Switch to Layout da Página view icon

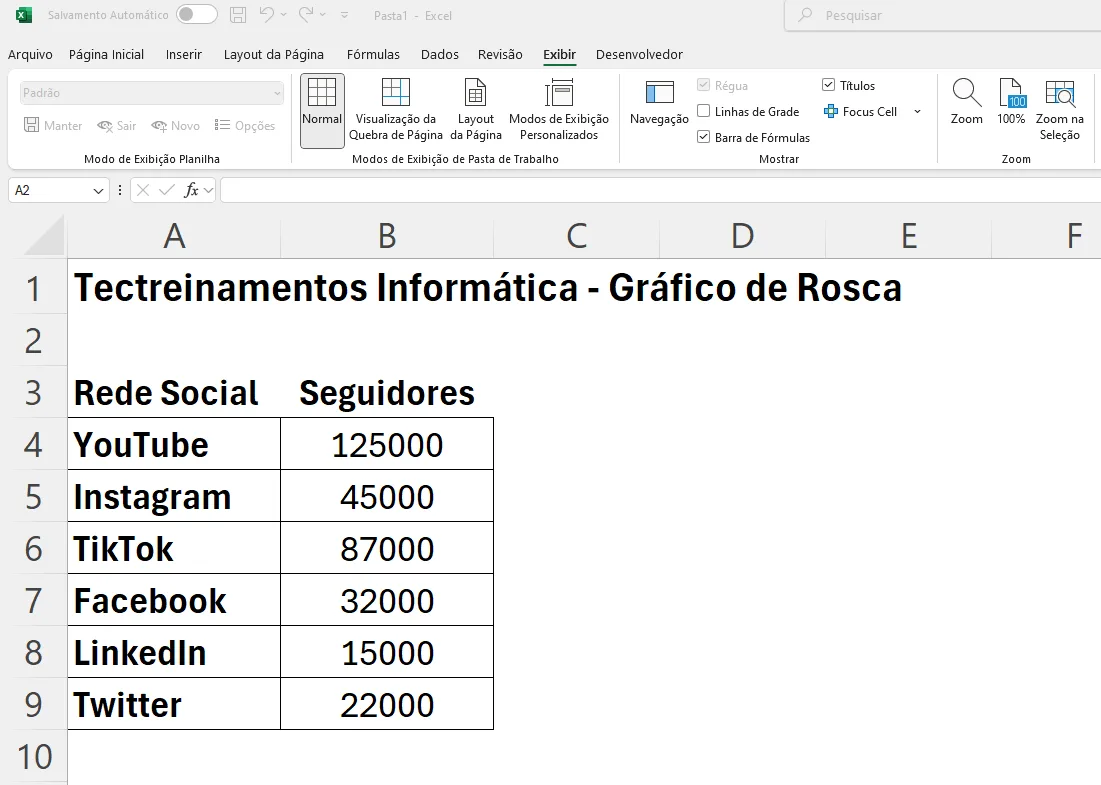click(475, 110)
